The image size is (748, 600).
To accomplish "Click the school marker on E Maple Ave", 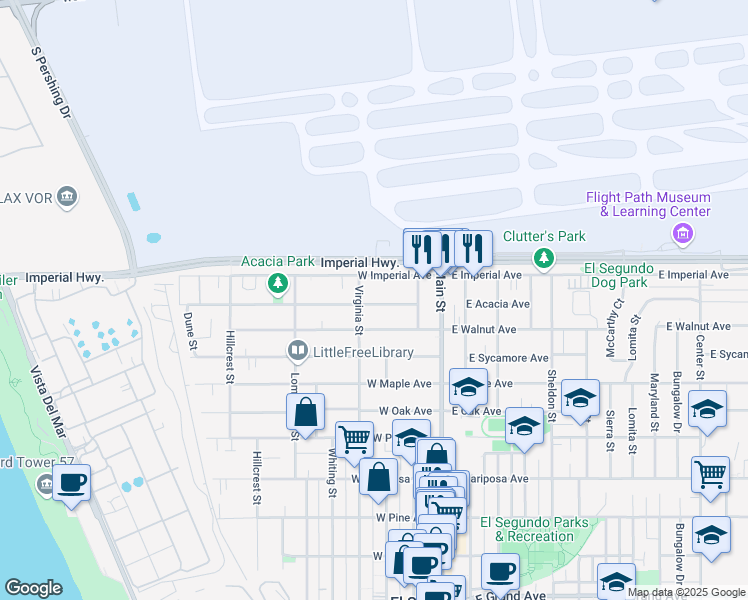I will coord(468,388).
